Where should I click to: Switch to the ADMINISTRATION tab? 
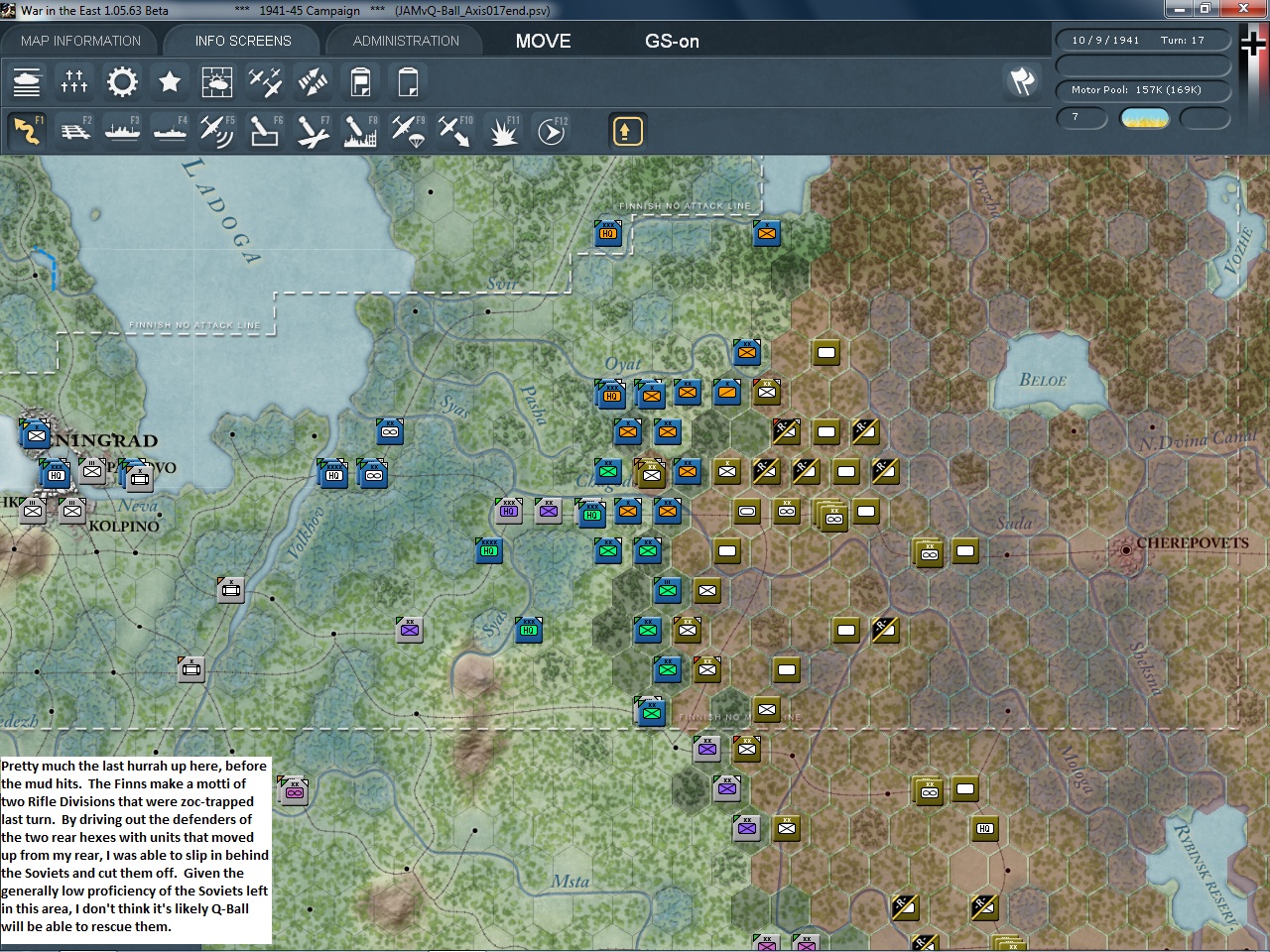[406, 41]
